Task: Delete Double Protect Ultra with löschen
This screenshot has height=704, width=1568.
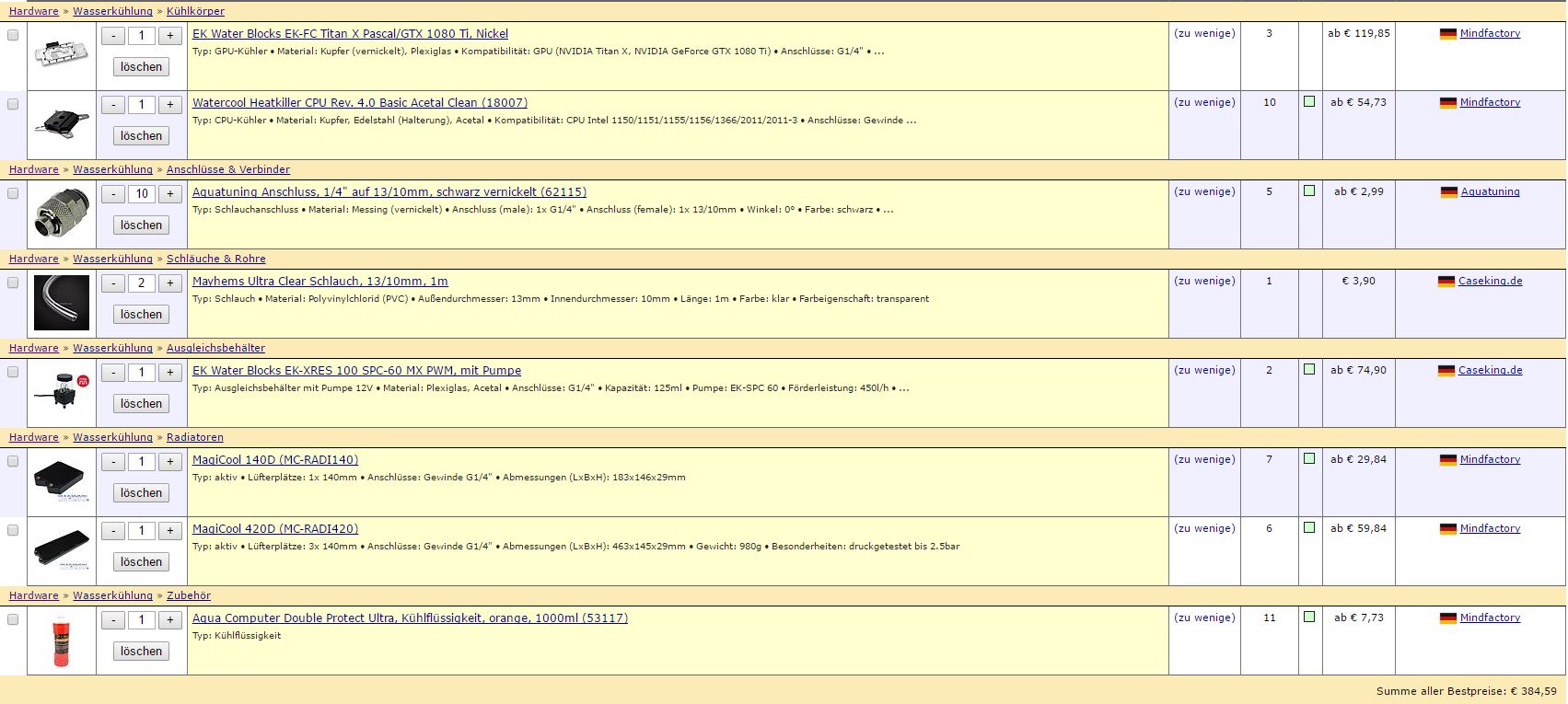Action: coord(142,652)
